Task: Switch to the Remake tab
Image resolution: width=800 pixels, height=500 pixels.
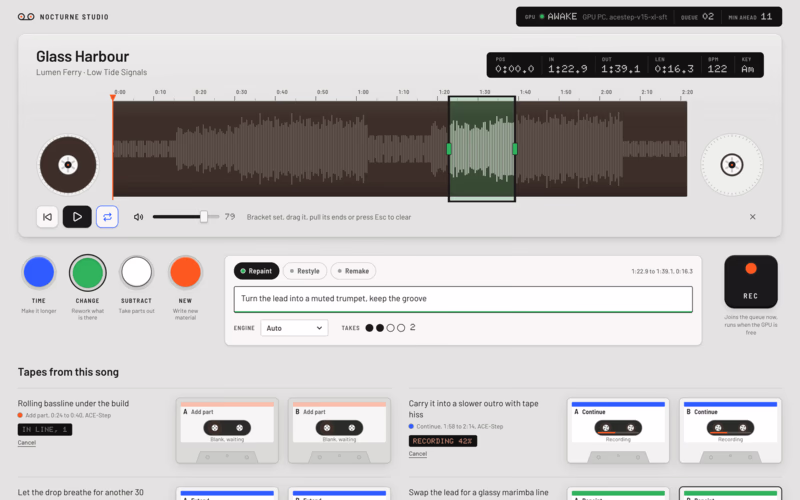Action: [x=353, y=271]
